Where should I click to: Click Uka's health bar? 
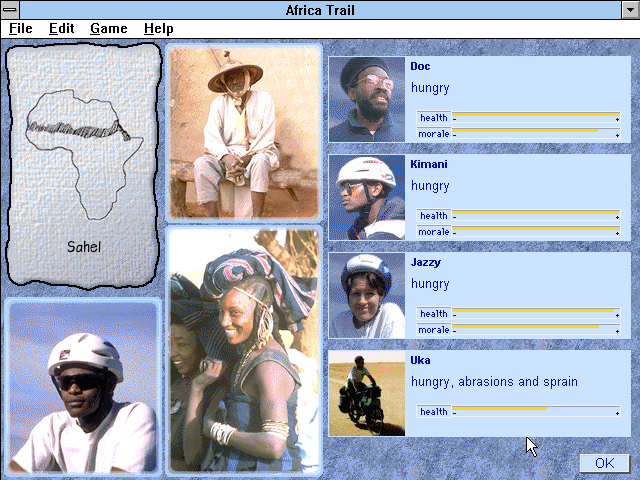point(536,411)
